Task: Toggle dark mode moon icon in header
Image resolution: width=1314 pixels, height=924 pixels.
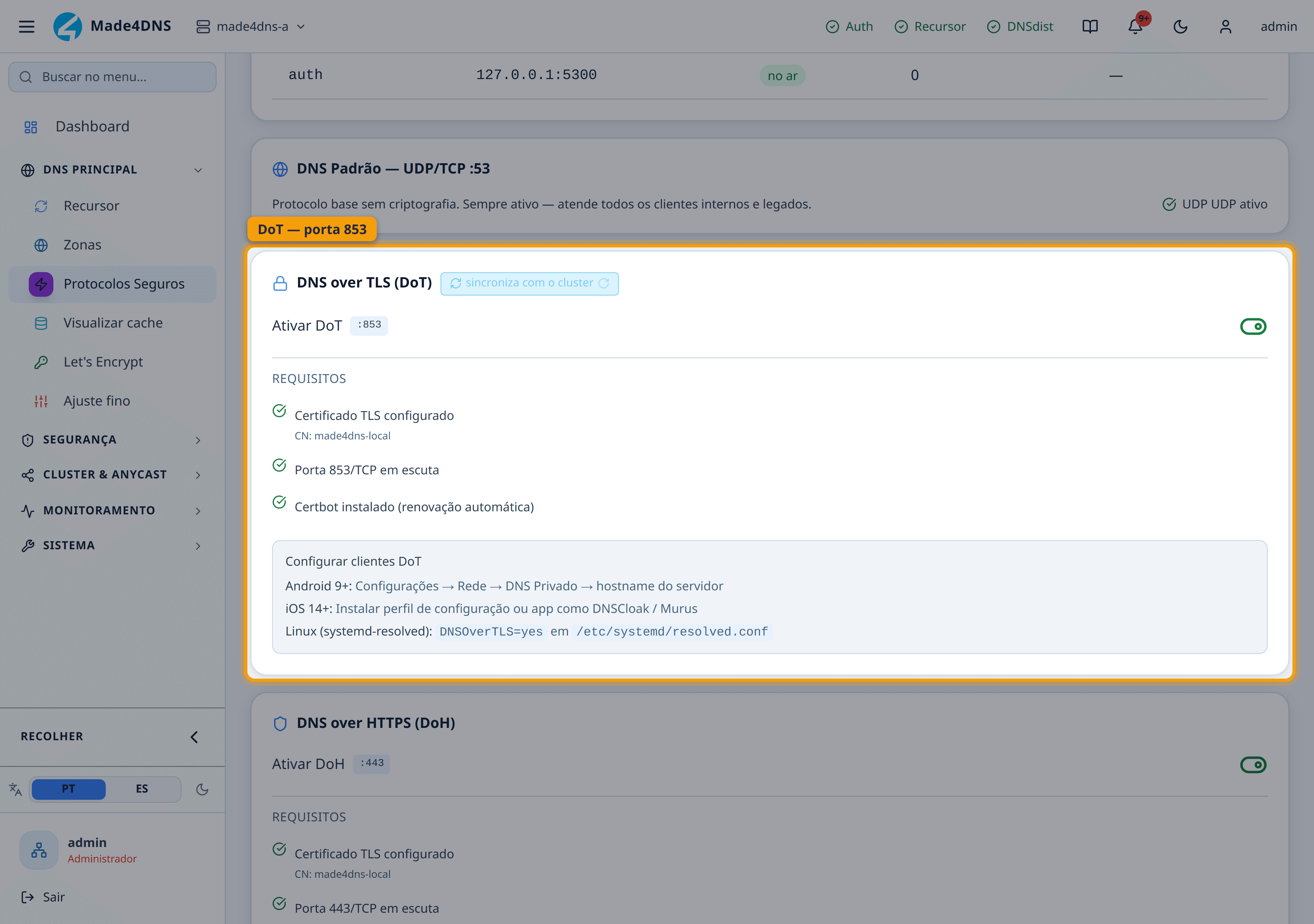Action: [1180, 26]
